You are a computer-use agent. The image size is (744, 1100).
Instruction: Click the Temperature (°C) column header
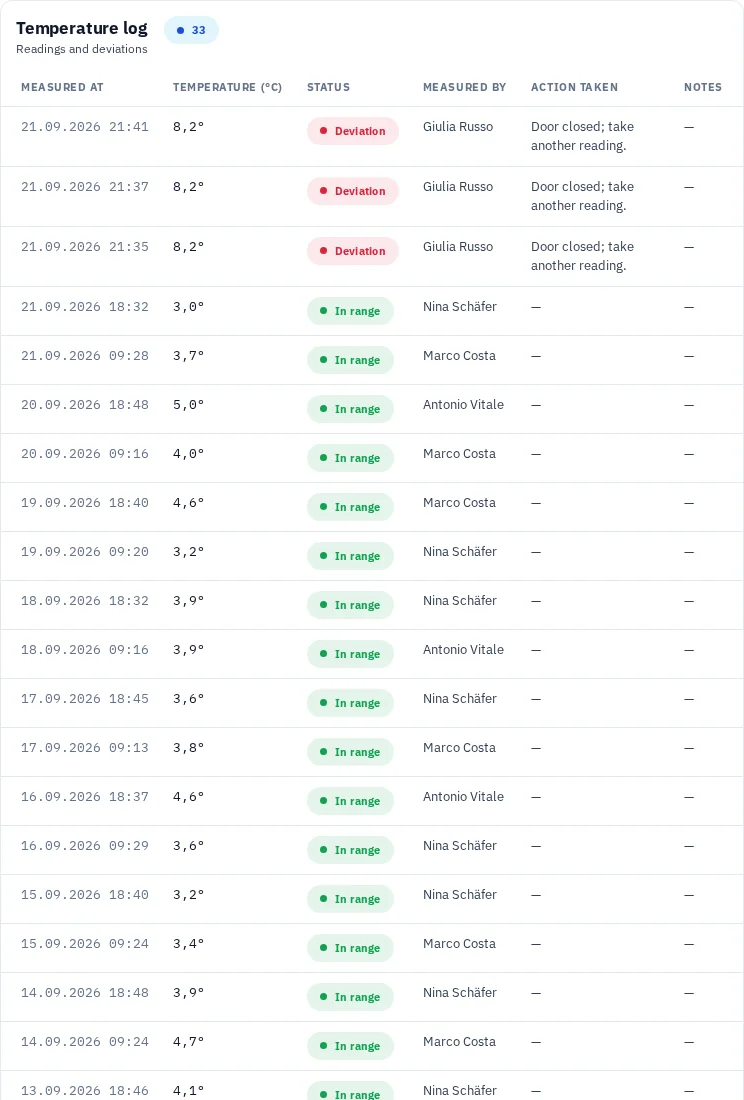[227, 87]
